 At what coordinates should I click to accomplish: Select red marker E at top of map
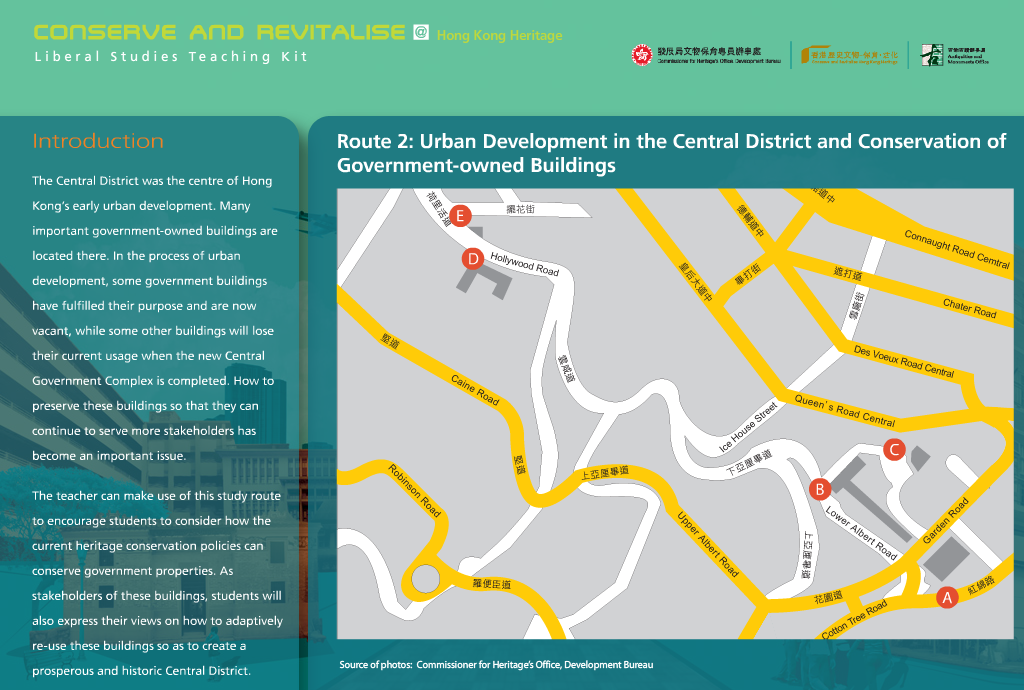tap(459, 215)
